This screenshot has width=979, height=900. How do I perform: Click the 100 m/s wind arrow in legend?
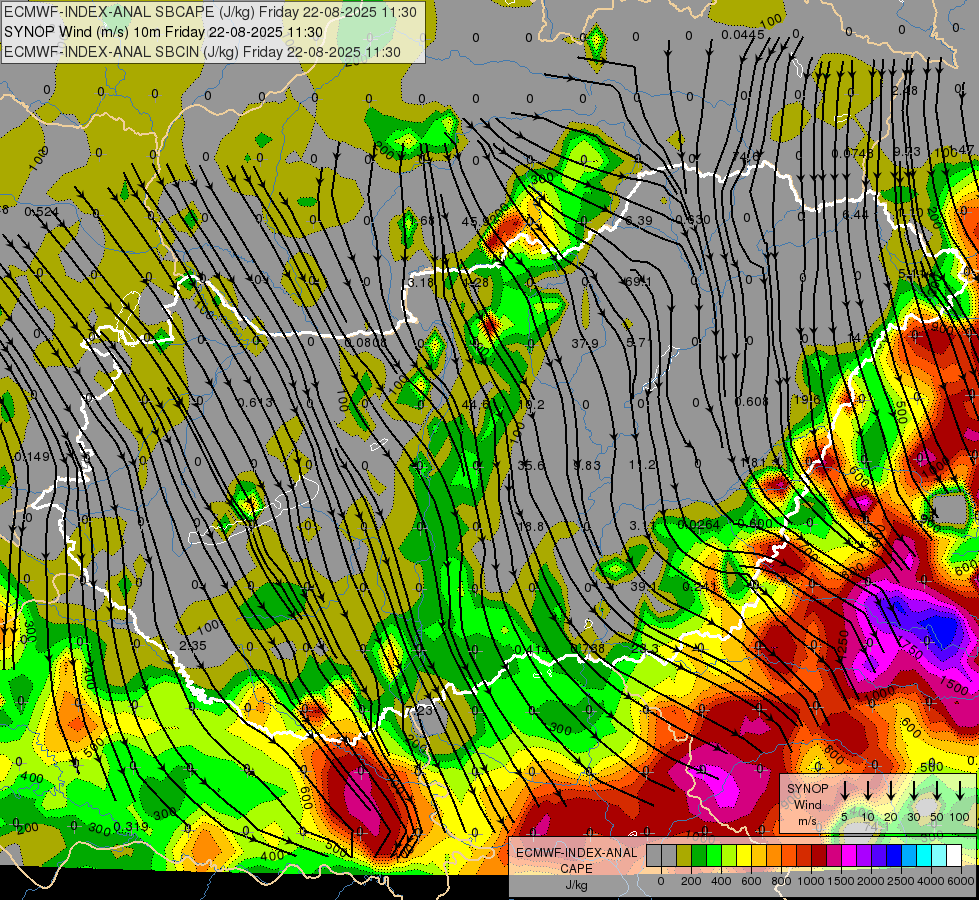(x=960, y=791)
